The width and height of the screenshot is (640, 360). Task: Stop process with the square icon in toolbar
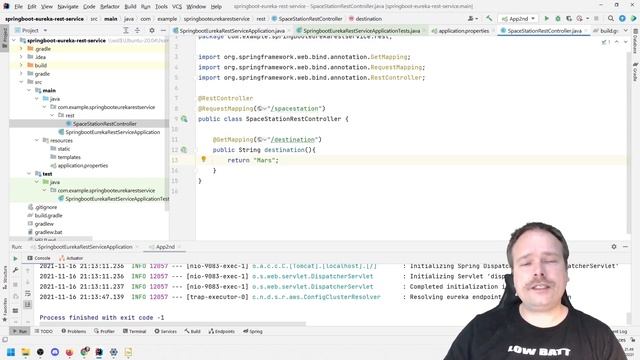pos(596,19)
